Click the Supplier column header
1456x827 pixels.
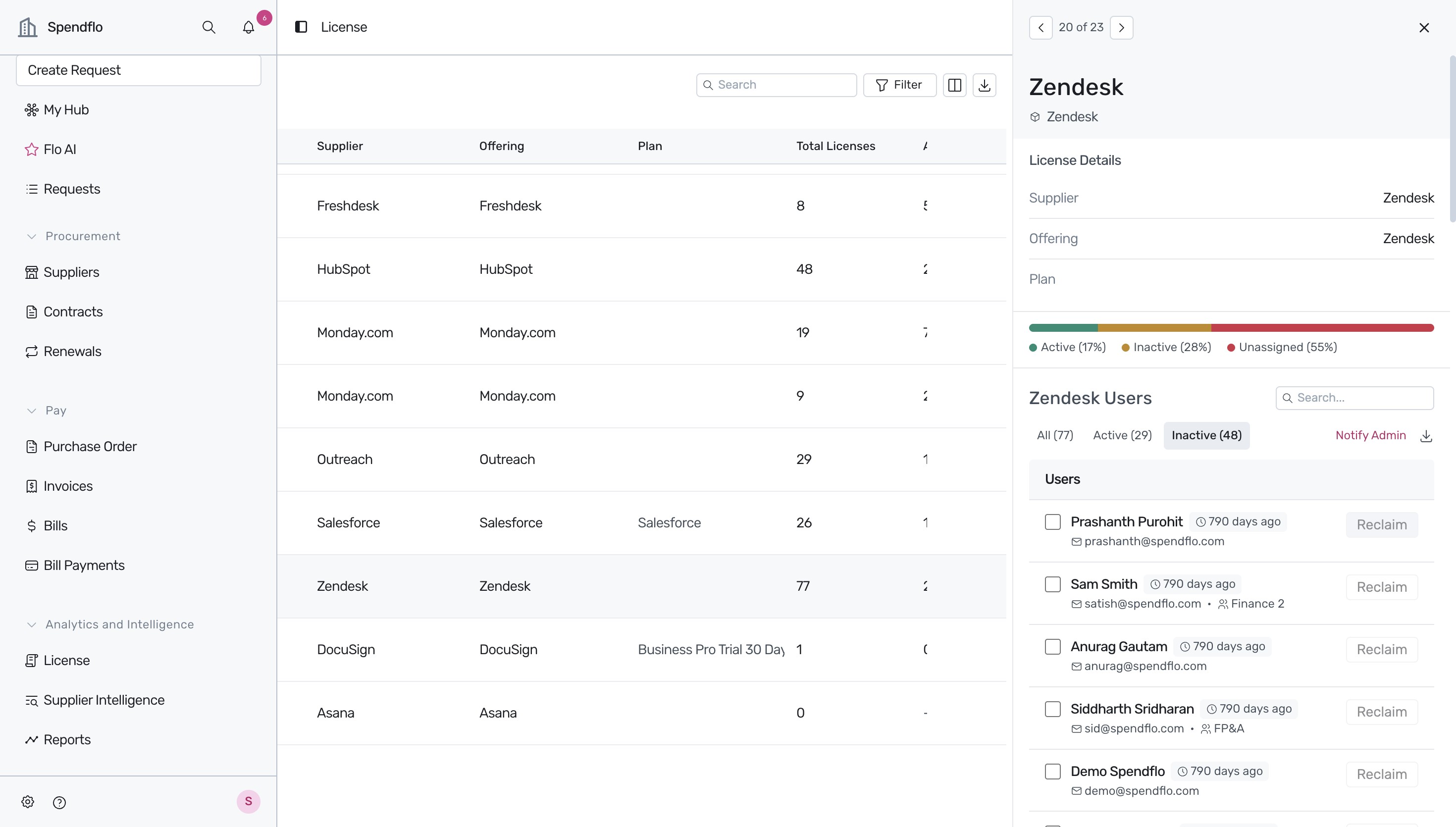(340, 147)
